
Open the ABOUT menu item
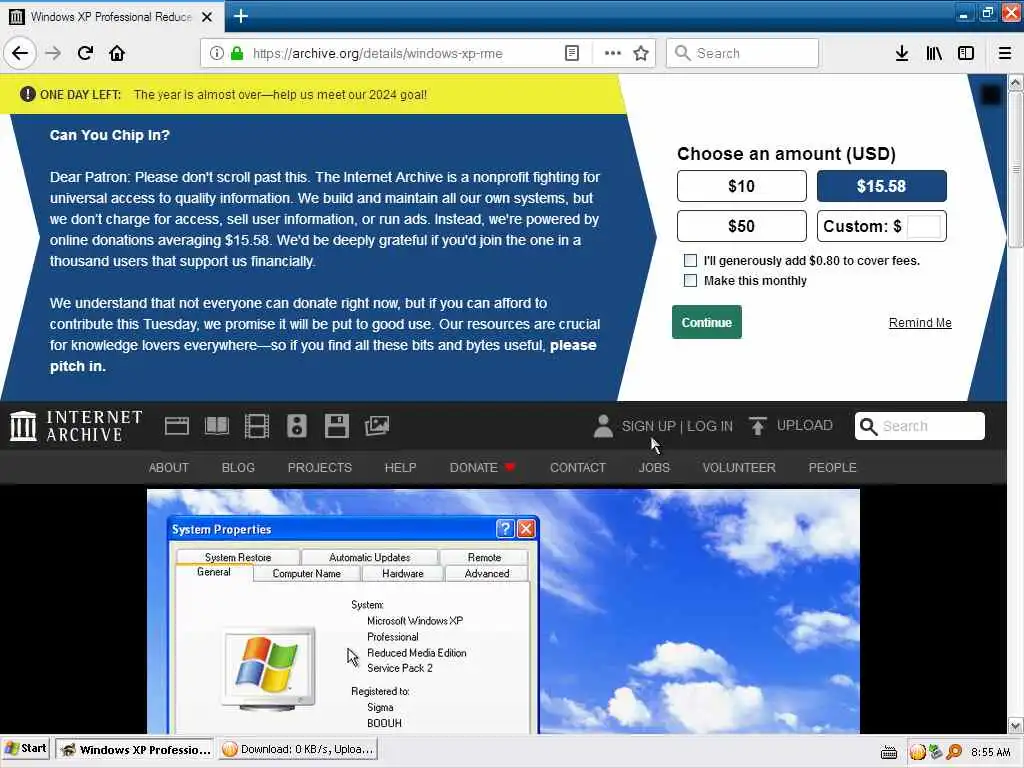pos(168,468)
